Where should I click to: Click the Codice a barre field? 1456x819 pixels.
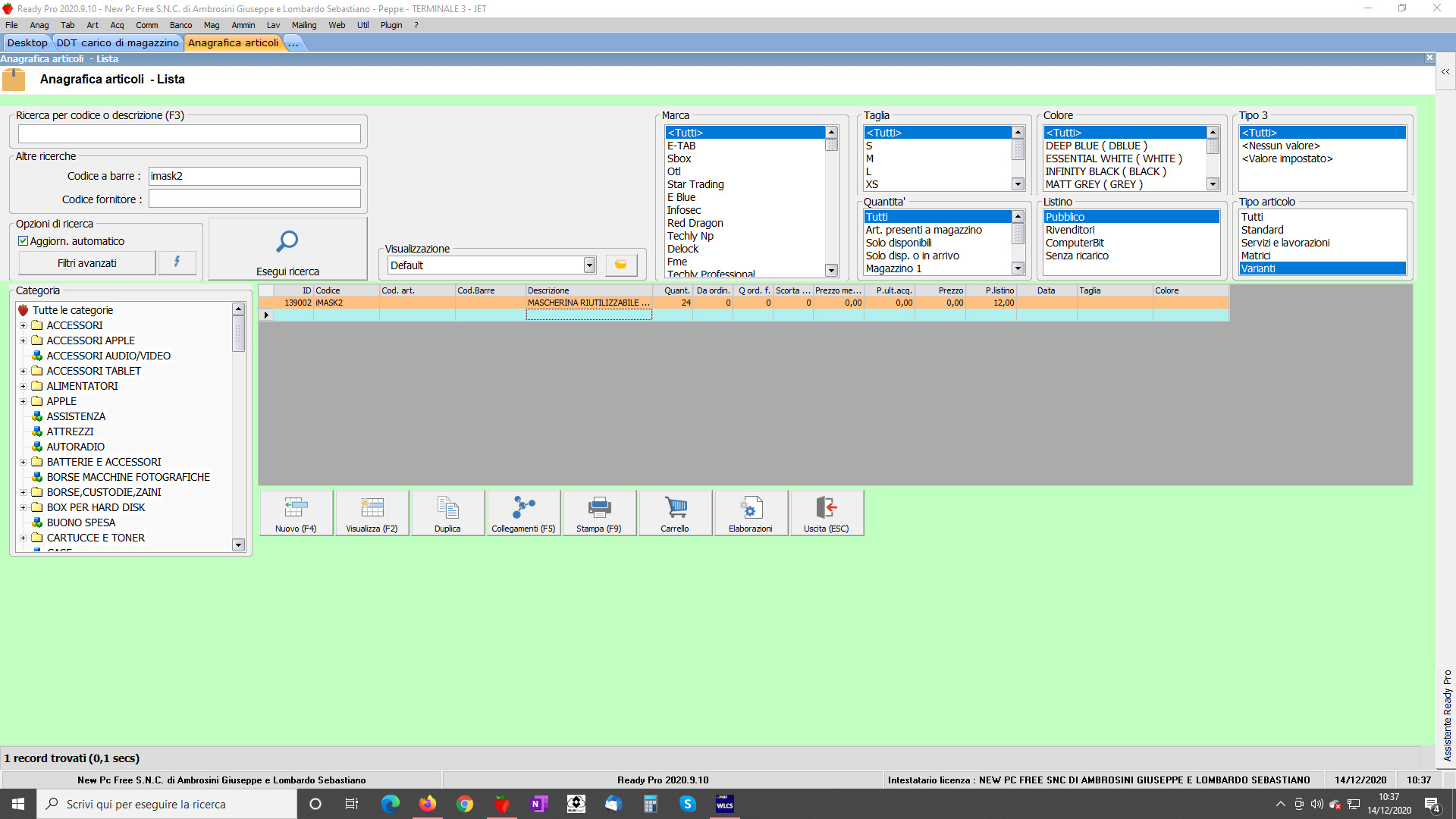[x=255, y=176]
